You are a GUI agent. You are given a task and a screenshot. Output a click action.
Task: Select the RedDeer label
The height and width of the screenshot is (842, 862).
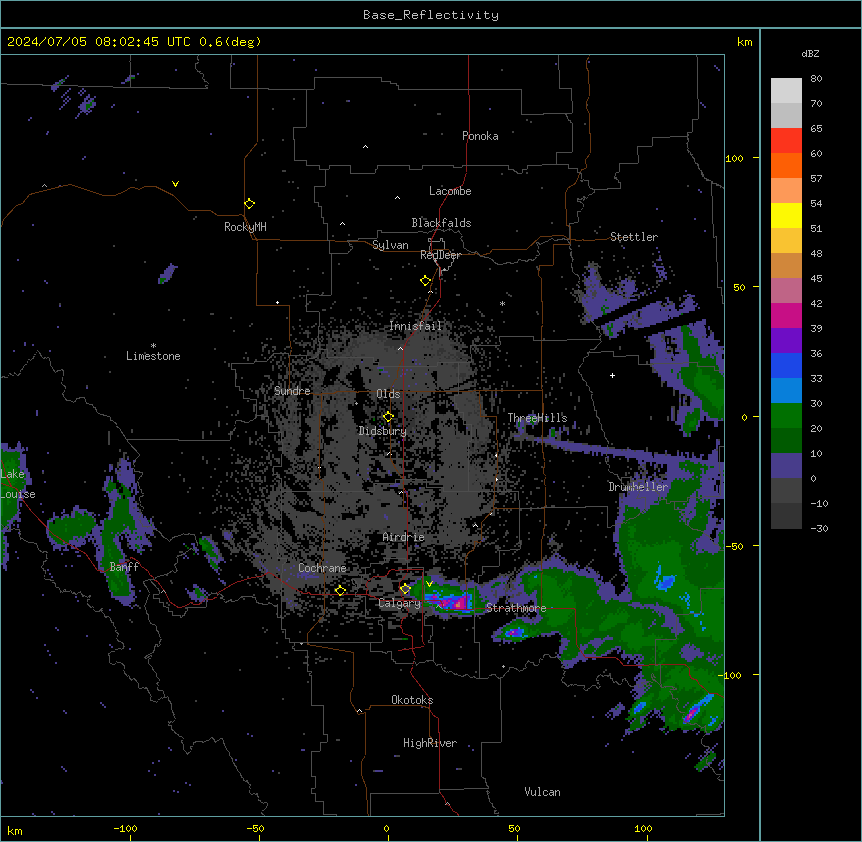click(440, 255)
